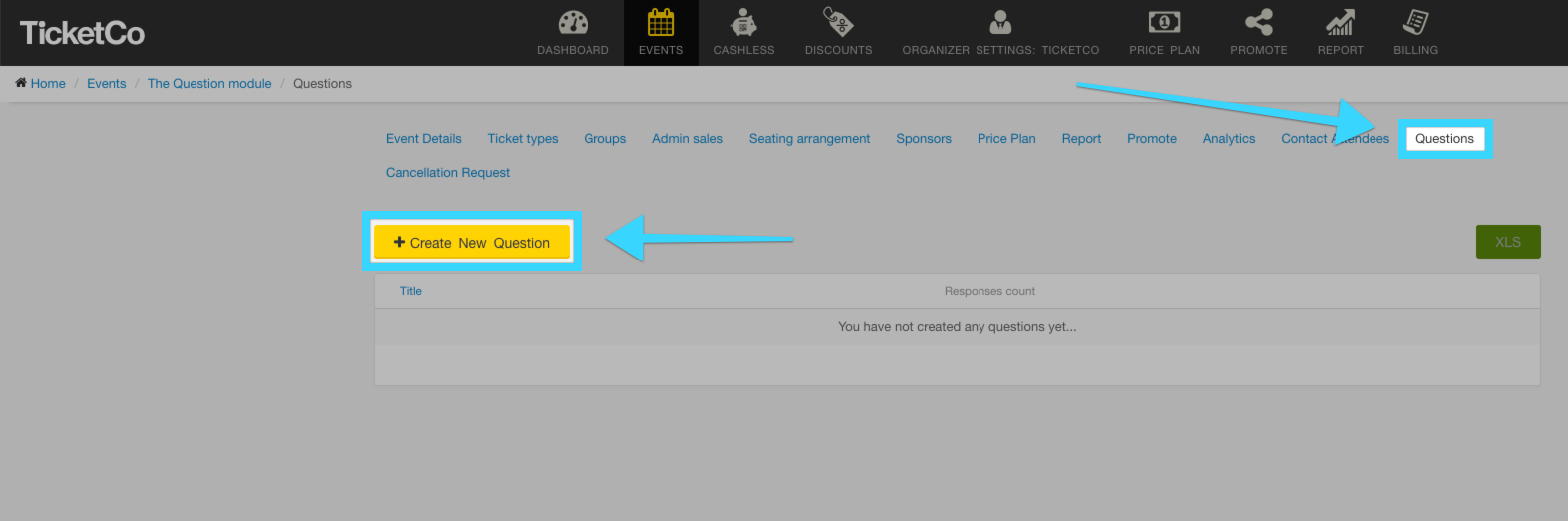Open the event Promote tab
The image size is (1568, 521).
[x=1152, y=139]
